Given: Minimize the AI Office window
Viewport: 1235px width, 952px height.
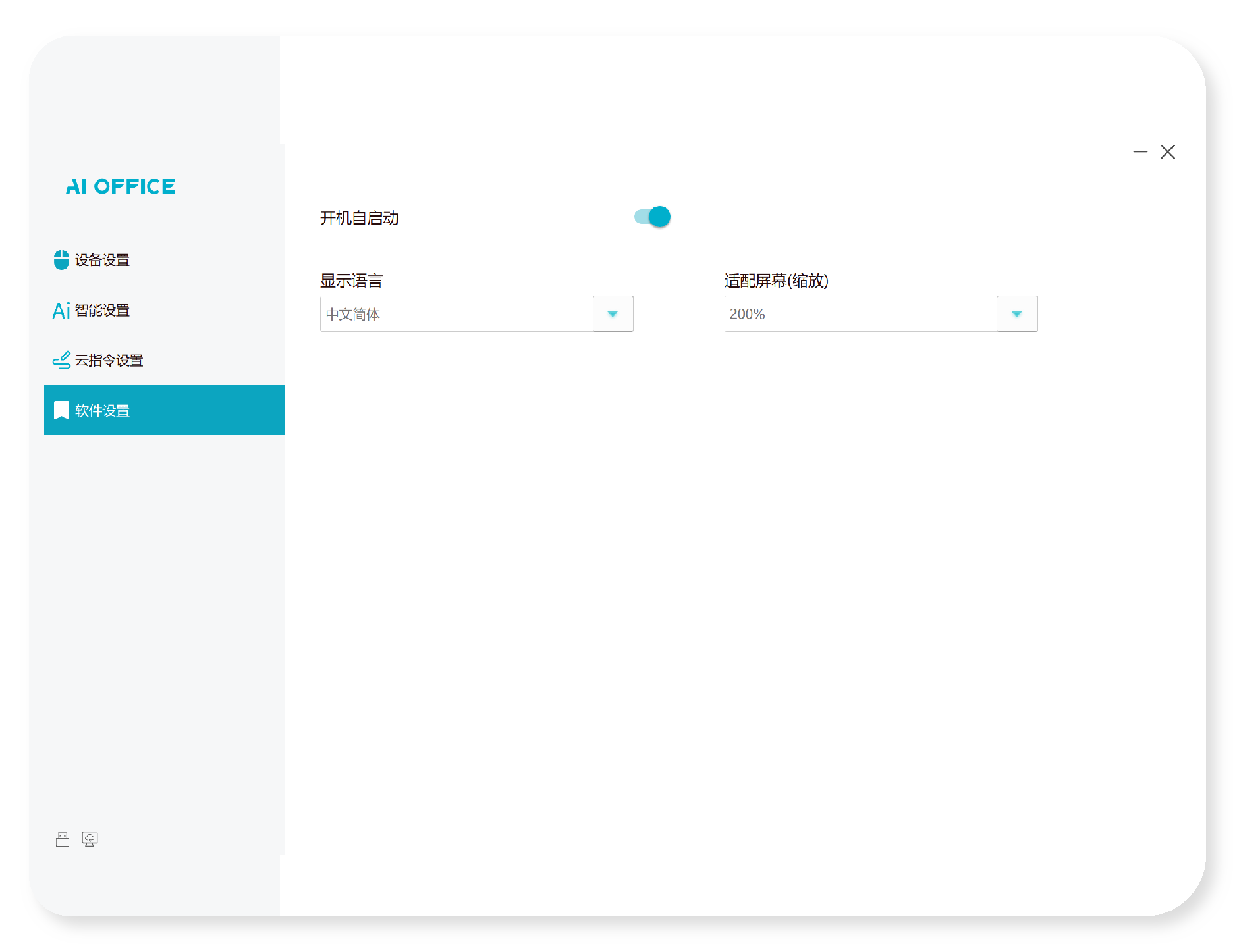Looking at the screenshot, I should 1140,152.
